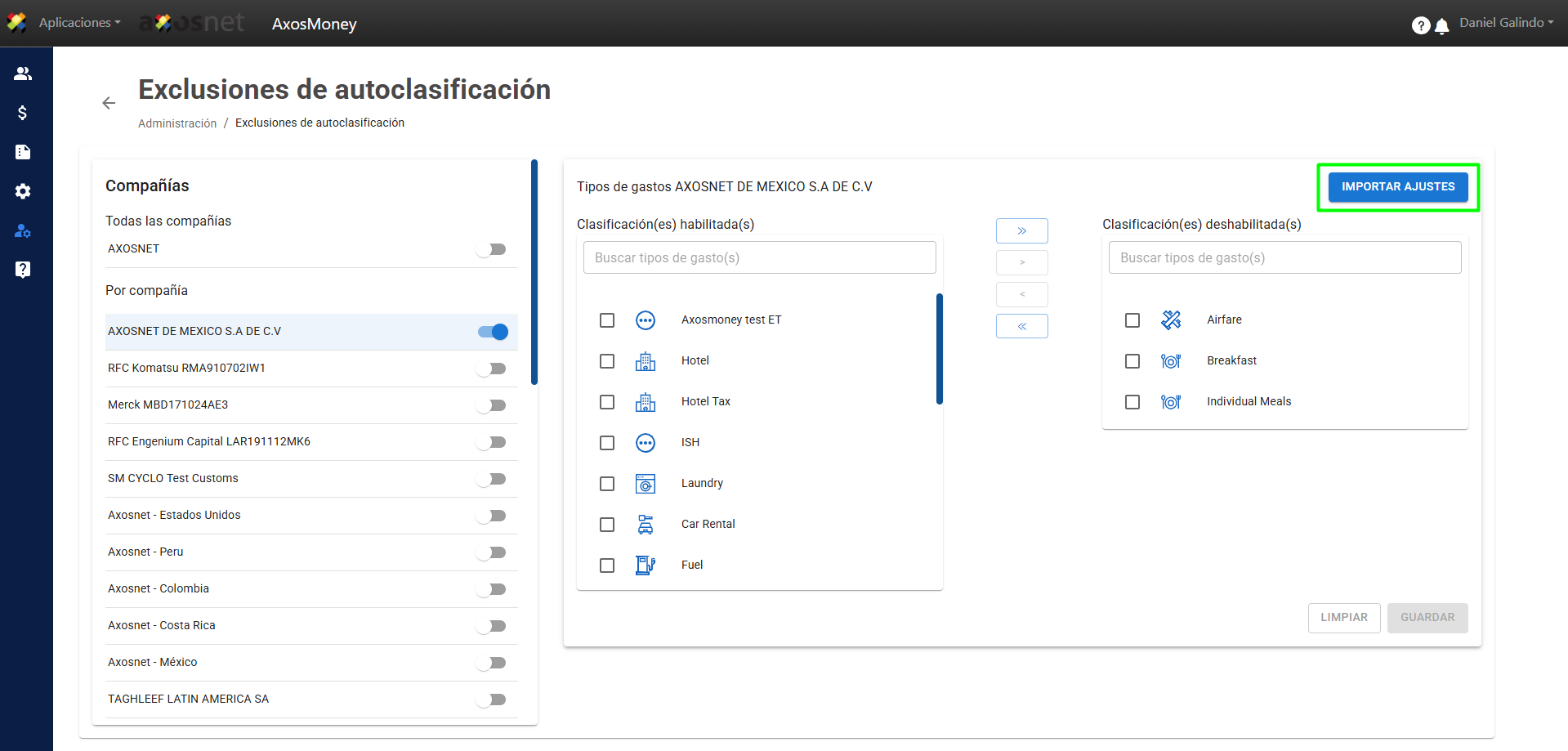Go to Administración breadcrumb link
This screenshot has width=1568, height=751.
pyautogui.click(x=177, y=123)
